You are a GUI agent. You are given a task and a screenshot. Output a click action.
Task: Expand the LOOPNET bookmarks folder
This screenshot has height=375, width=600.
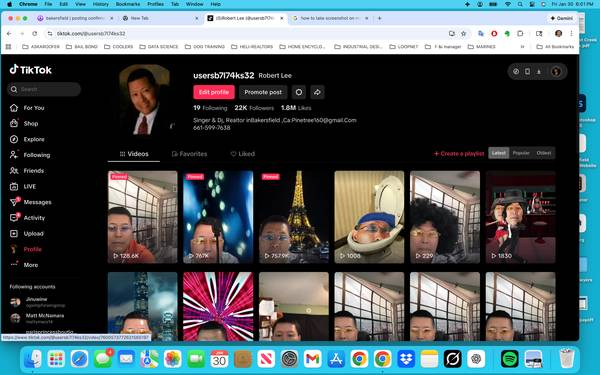(404, 47)
